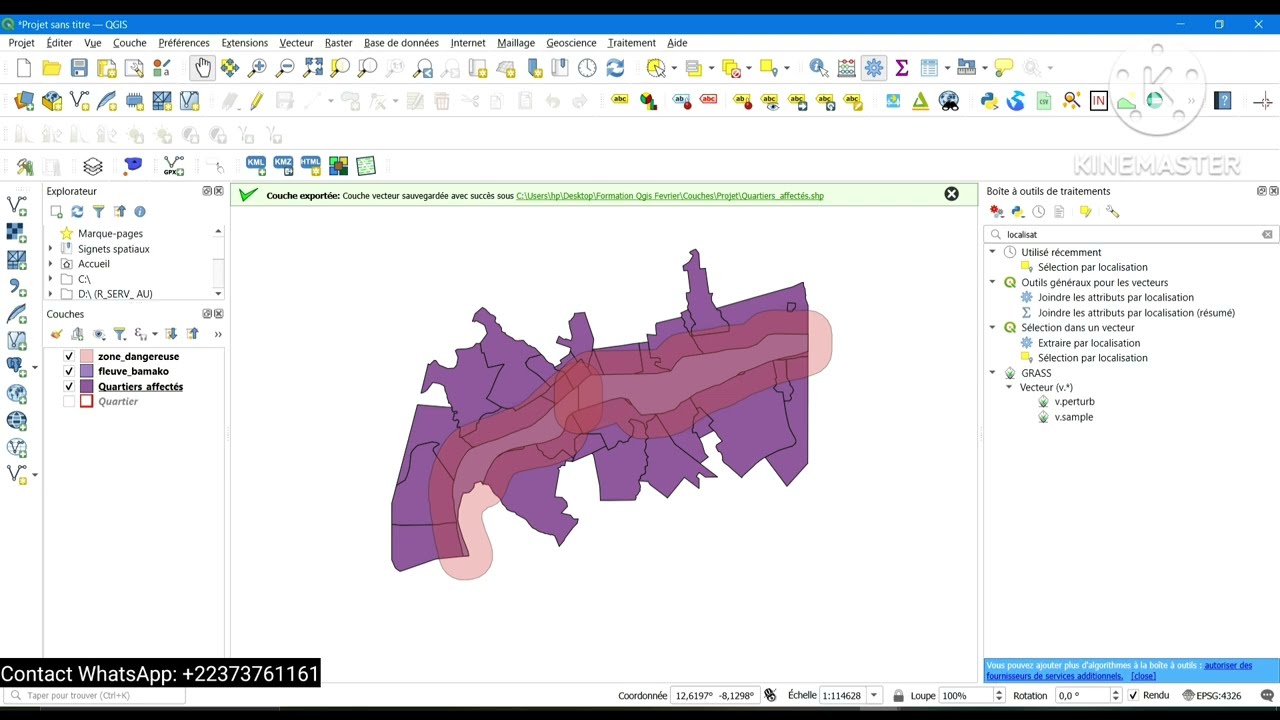Toggle the scale lock padlock icon

[898, 695]
